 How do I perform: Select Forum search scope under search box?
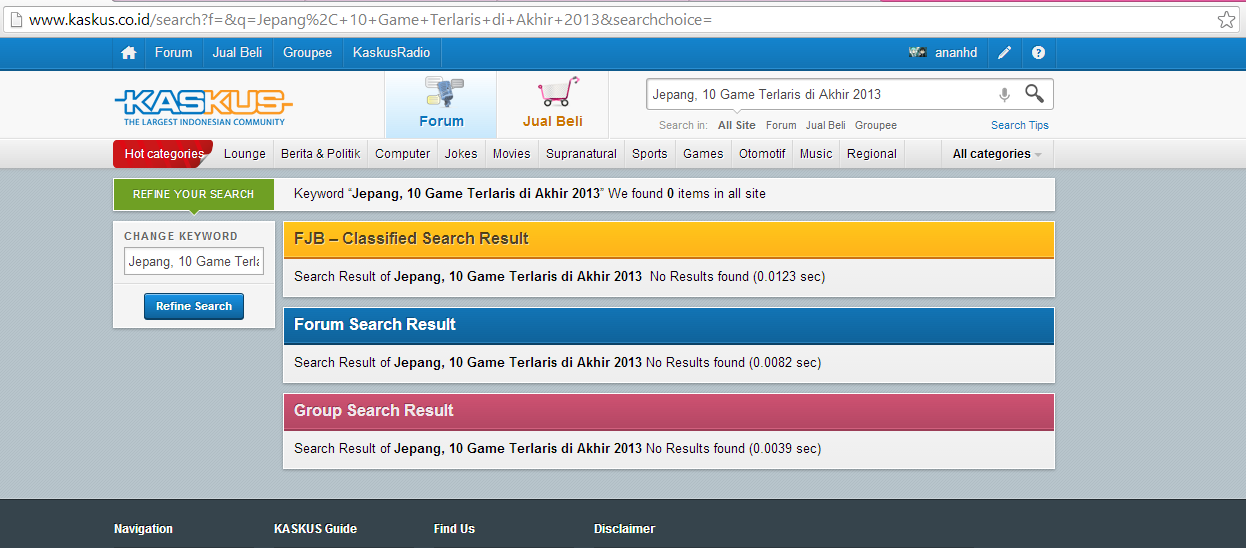point(781,125)
